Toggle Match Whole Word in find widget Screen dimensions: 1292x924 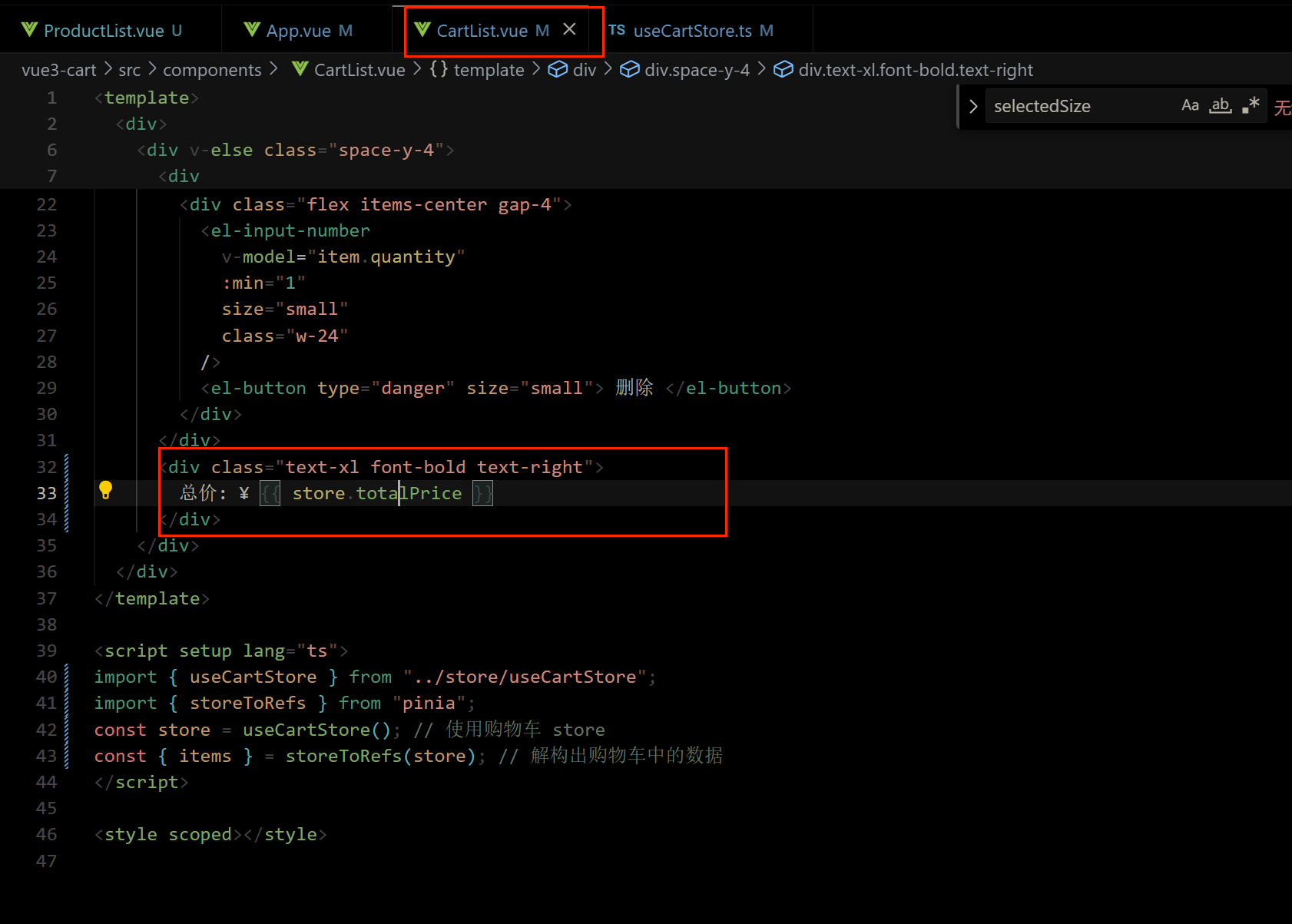pos(1221,105)
